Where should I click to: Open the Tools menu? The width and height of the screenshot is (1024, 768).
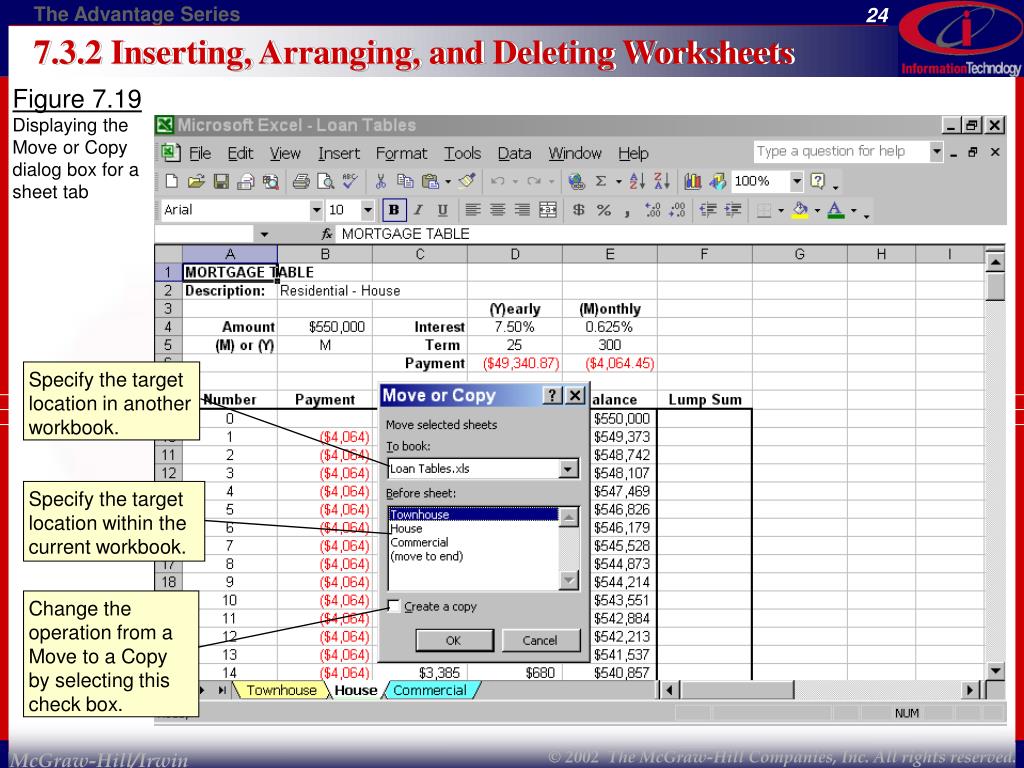click(462, 153)
